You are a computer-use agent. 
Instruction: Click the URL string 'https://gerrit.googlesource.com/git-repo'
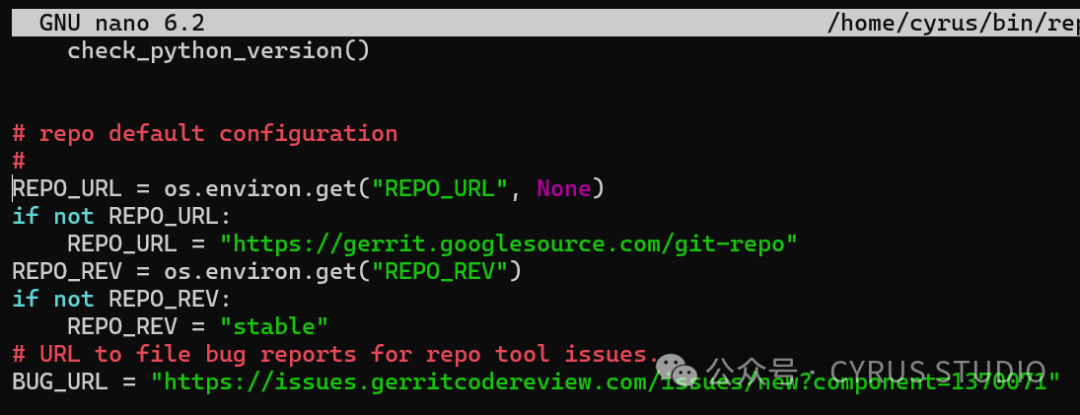(508, 244)
